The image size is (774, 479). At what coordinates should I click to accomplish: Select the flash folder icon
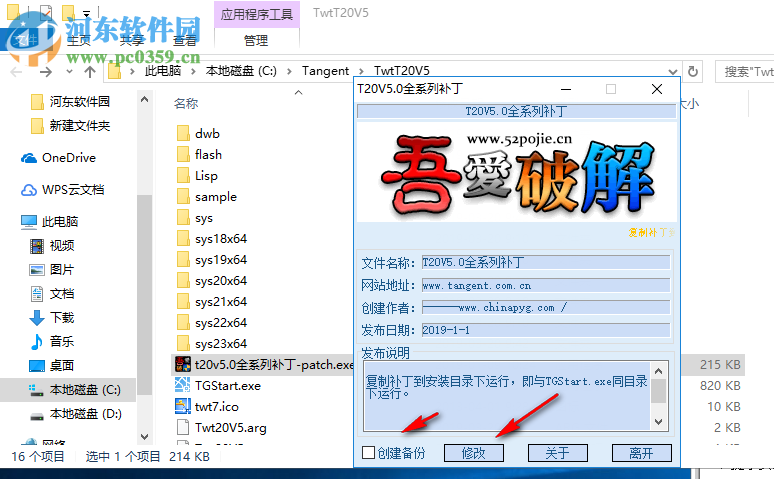point(183,154)
